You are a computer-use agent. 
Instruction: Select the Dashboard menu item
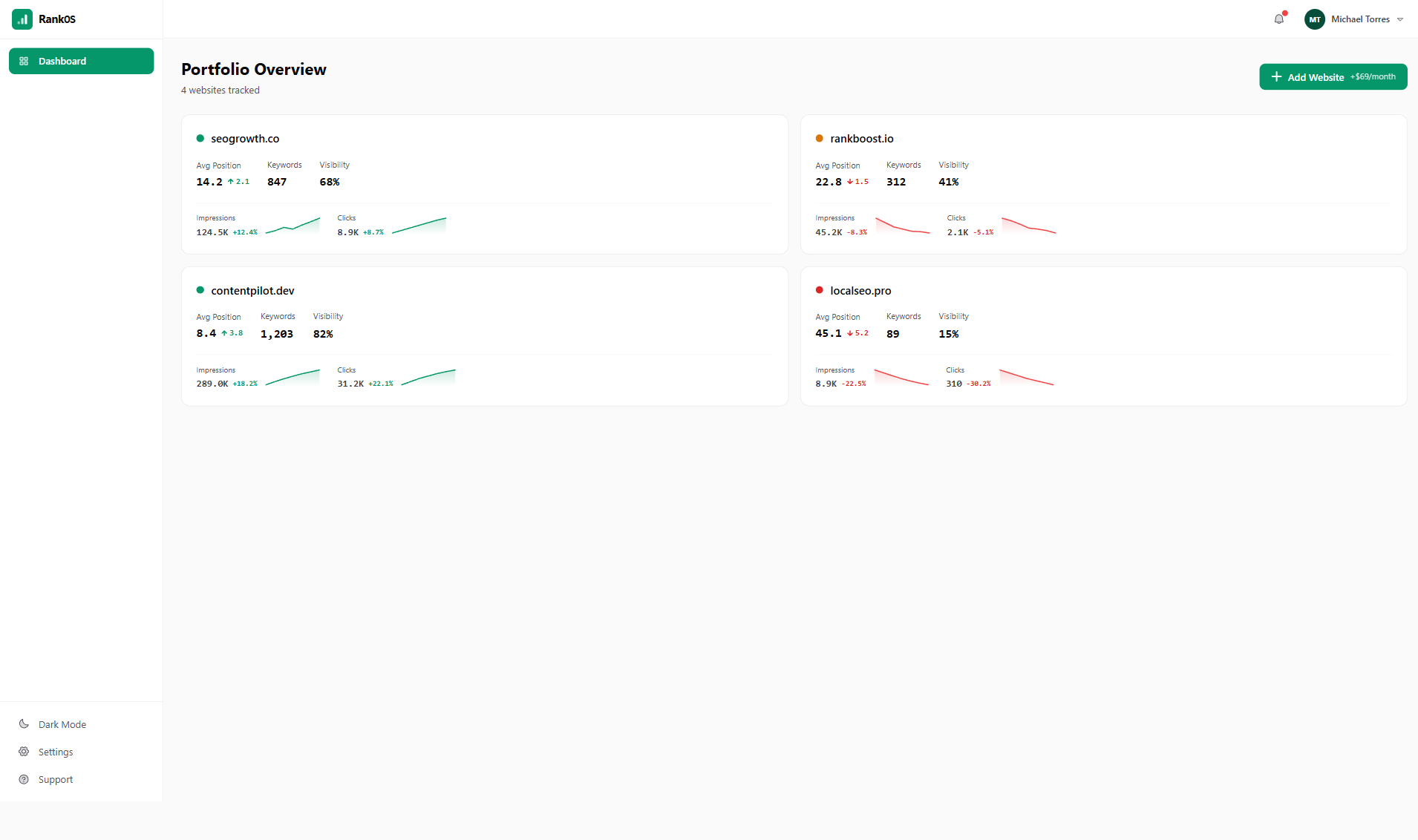click(62, 61)
